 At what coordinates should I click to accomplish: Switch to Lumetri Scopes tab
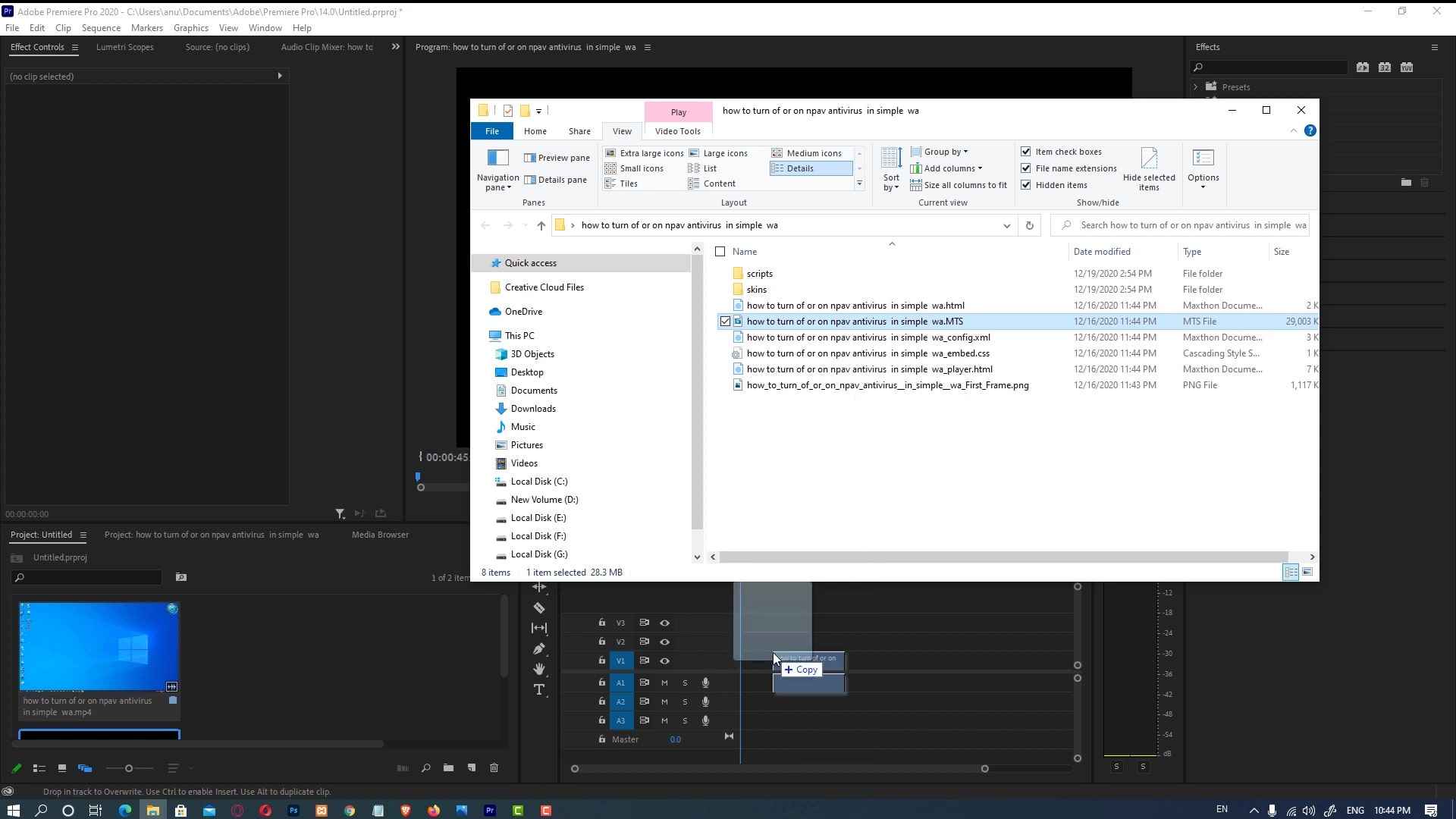point(125,47)
